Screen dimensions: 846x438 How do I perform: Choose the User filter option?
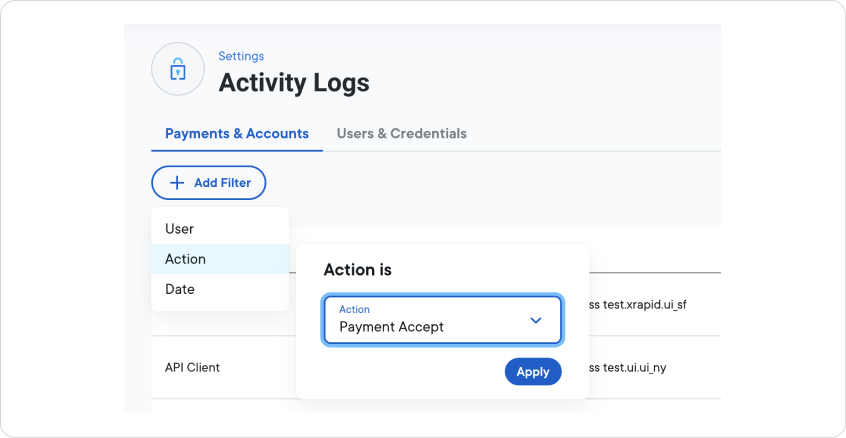[x=180, y=229]
